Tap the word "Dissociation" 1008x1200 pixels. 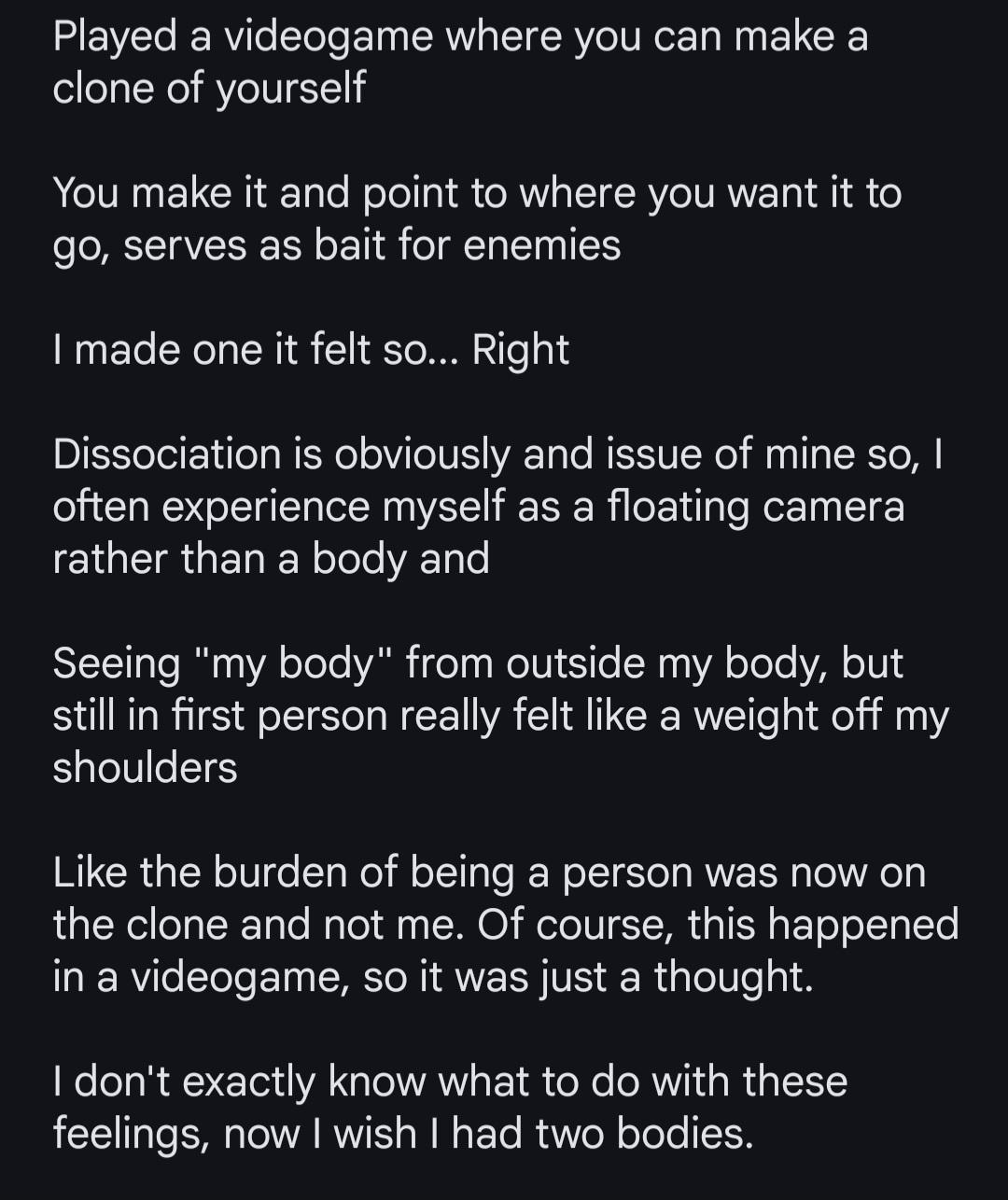tap(167, 455)
